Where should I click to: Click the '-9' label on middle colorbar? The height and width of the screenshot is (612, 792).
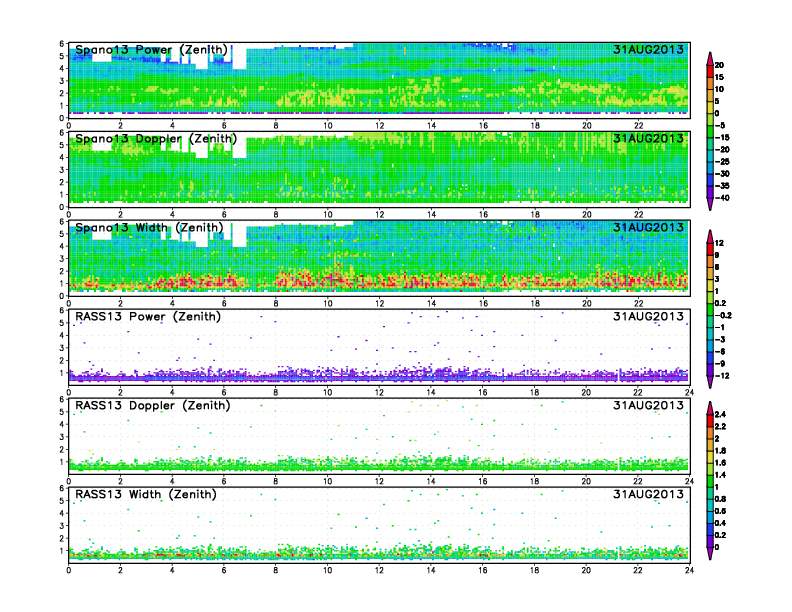click(x=720, y=364)
